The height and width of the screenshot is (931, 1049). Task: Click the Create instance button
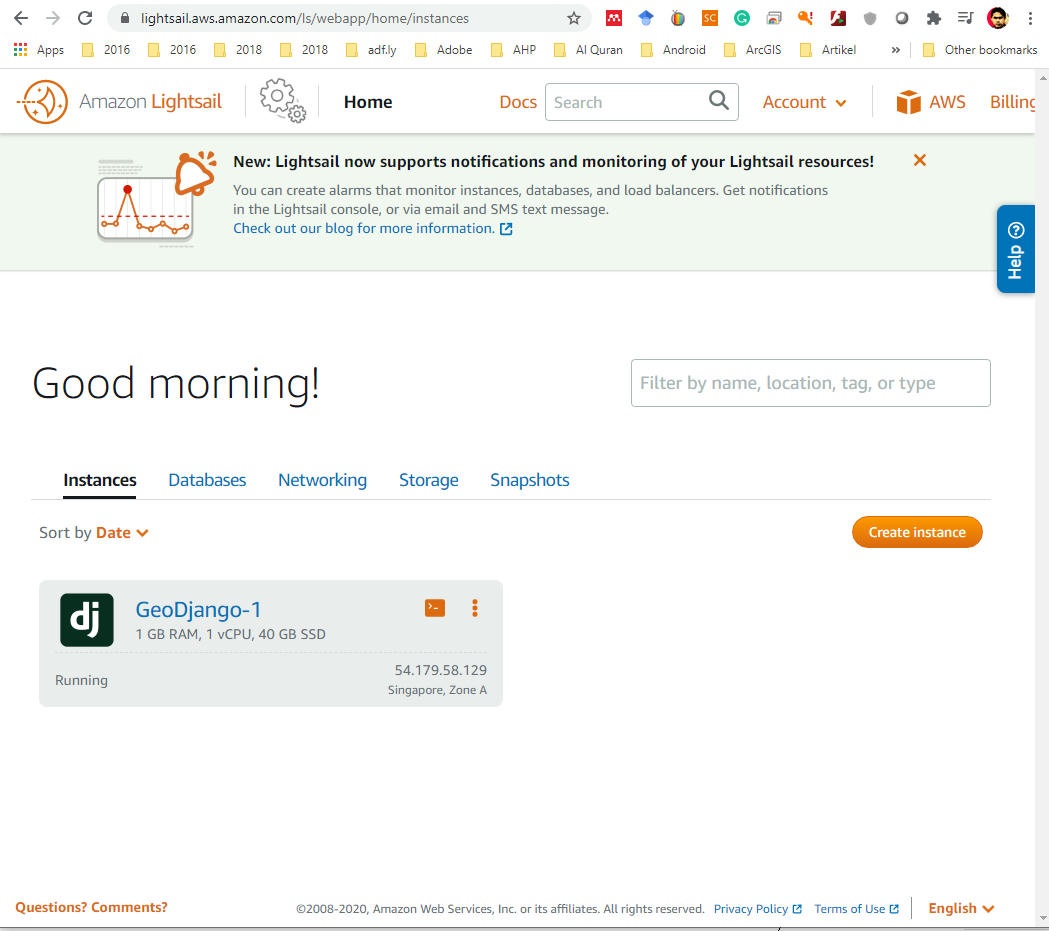click(917, 532)
